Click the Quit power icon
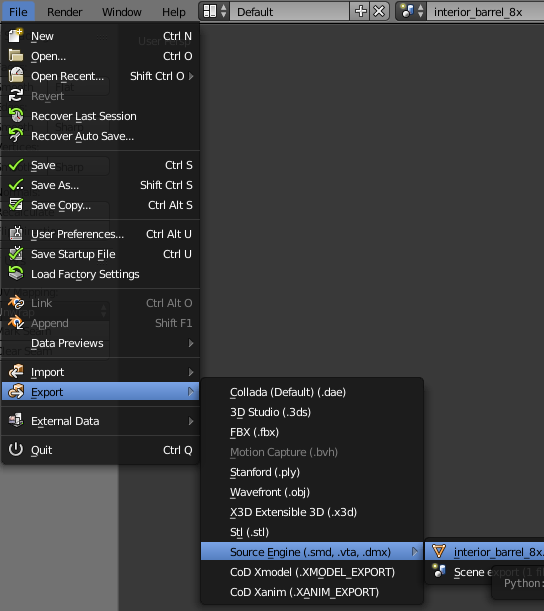The image size is (544, 611). point(16,450)
